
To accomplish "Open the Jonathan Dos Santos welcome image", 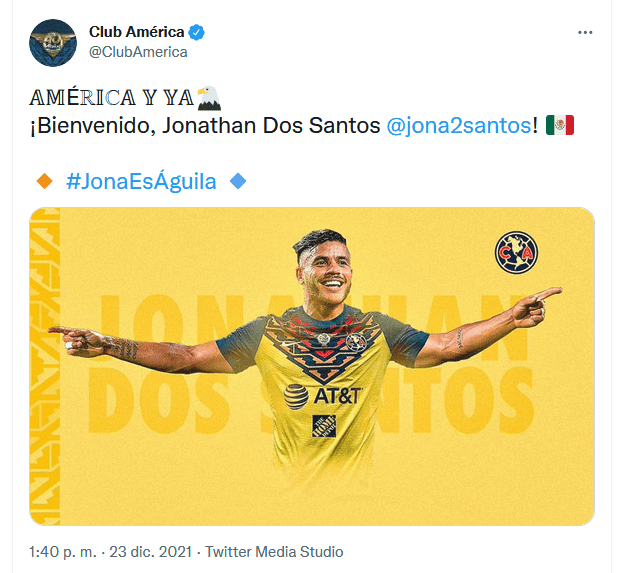I will (x=312, y=366).
